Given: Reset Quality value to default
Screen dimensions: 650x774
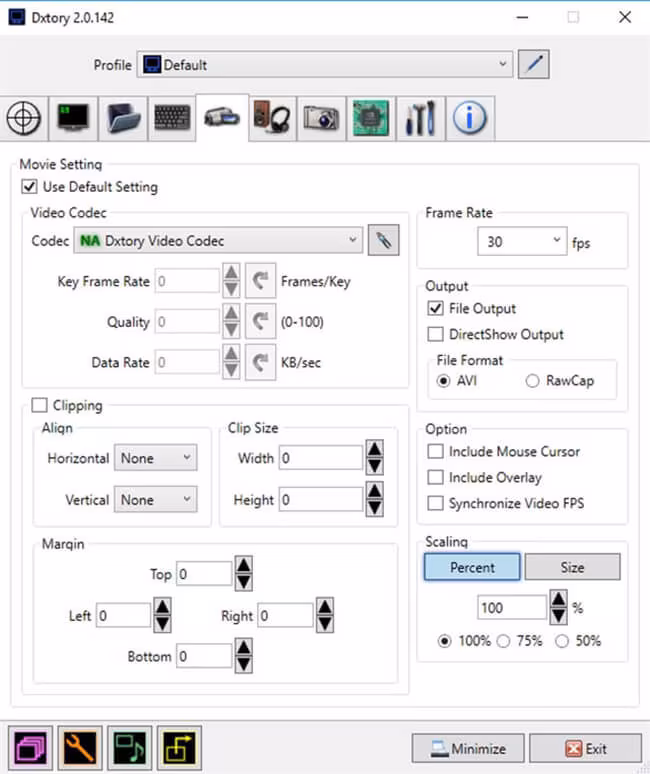Looking at the screenshot, I should coord(261,321).
